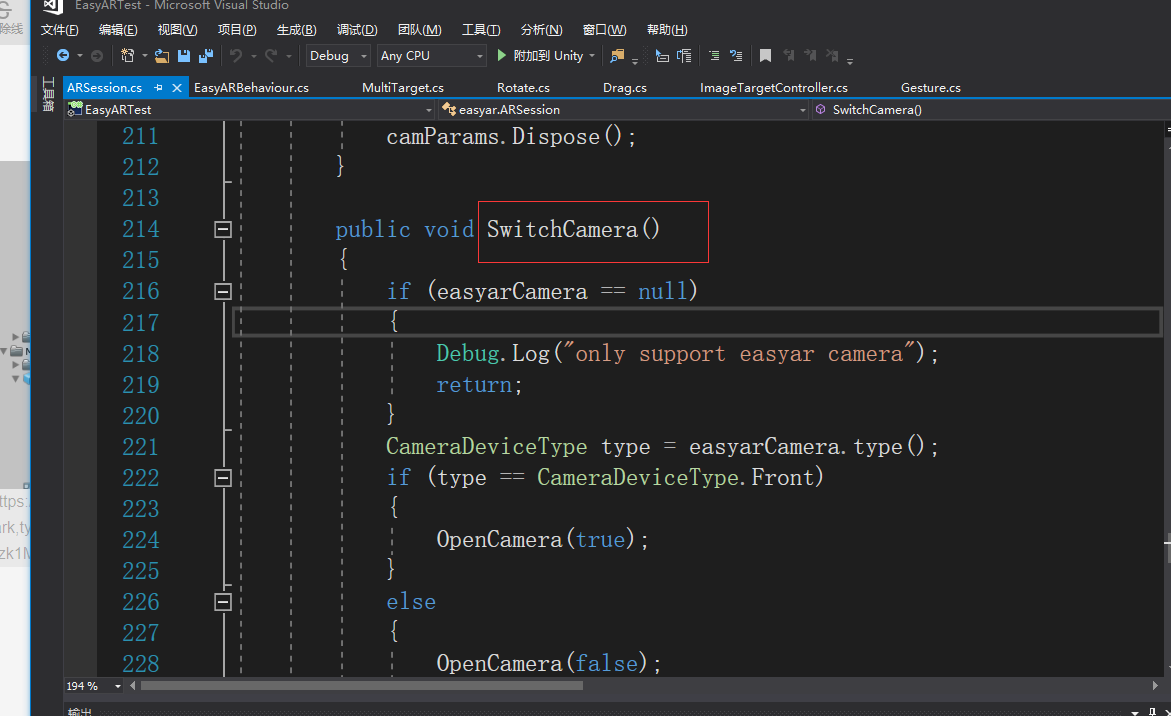Click the Navigate Forward arrow icon

97,55
